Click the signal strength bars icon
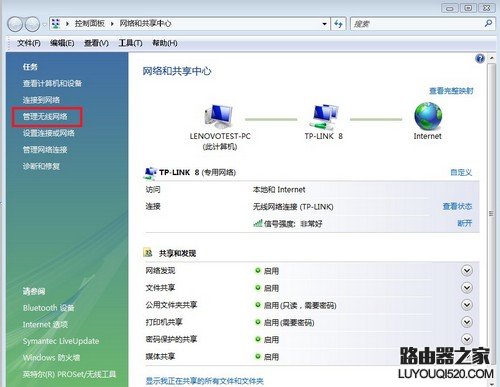 coord(257,223)
